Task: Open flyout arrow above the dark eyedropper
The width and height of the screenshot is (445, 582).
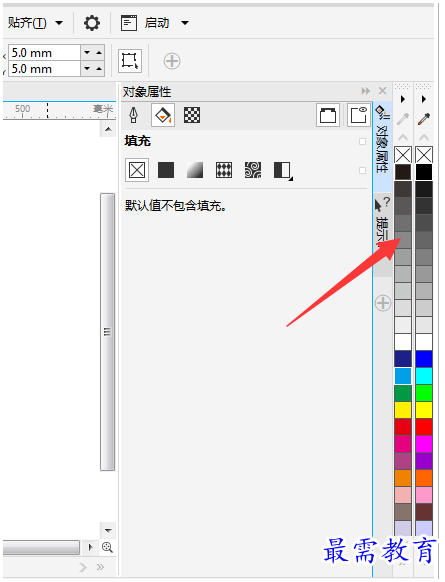Action: (424, 99)
